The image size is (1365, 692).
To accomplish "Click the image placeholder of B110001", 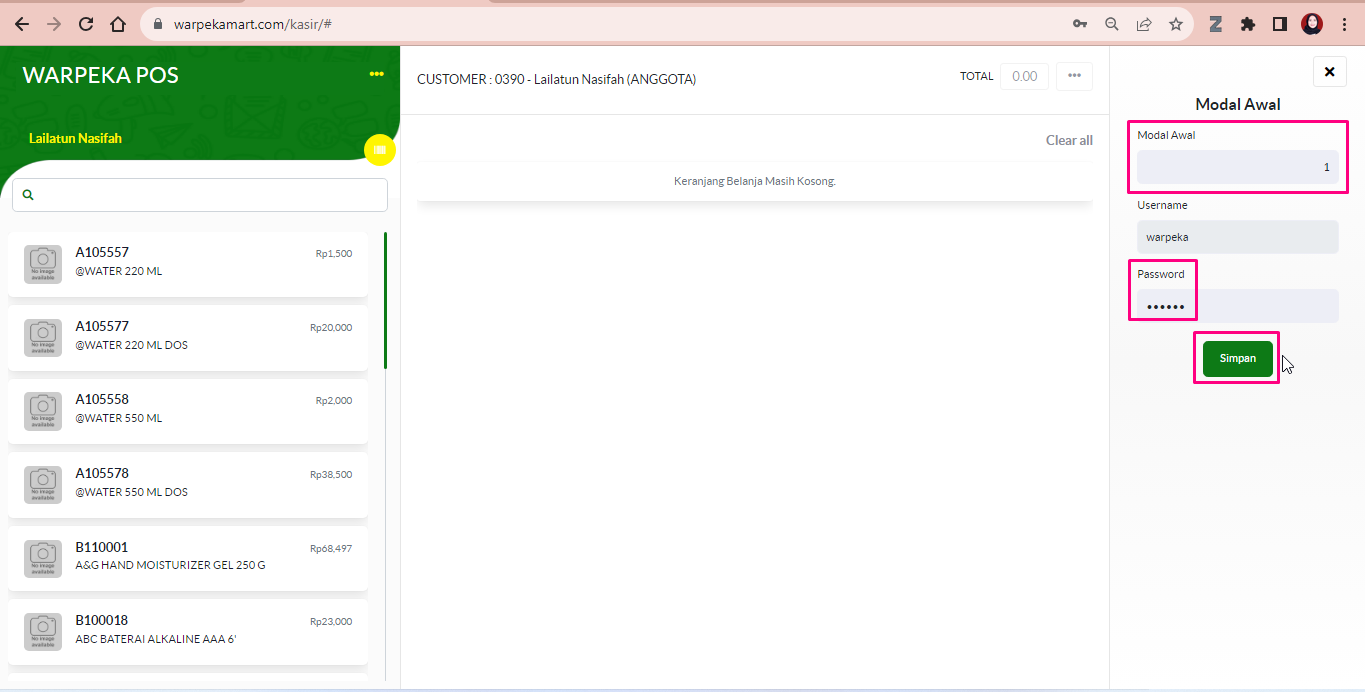I will pyautogui.click(x=43, y=558).
